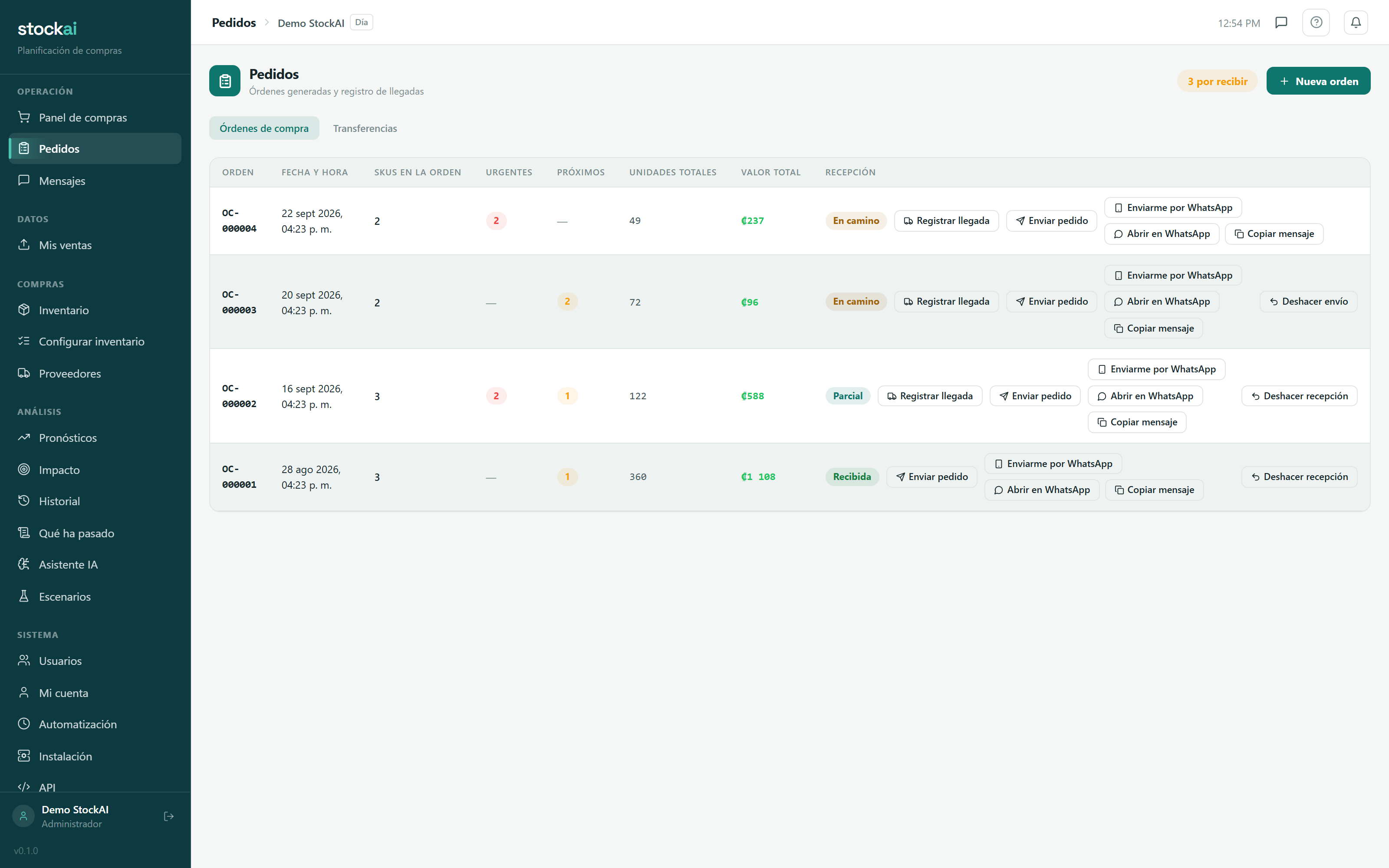Click the logout icon beside Demo StockAI
This screenshot has width=1389, height=868.
coord(169,816)
